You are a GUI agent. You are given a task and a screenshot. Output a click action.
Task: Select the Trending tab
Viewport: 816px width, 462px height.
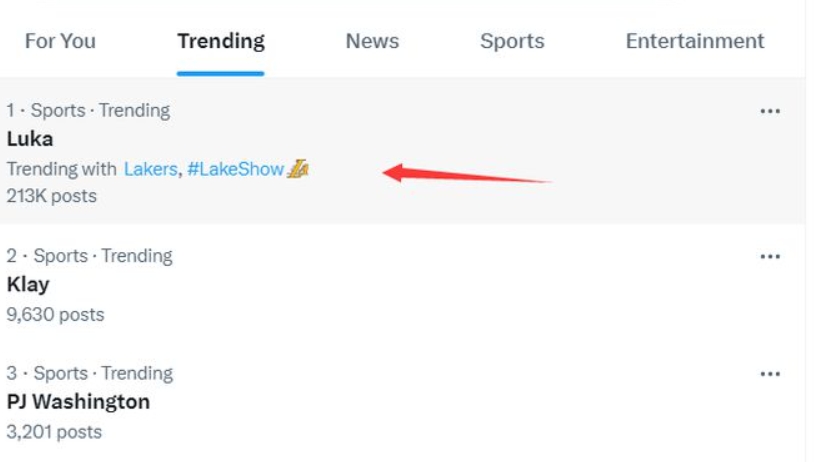coord(221,41)
